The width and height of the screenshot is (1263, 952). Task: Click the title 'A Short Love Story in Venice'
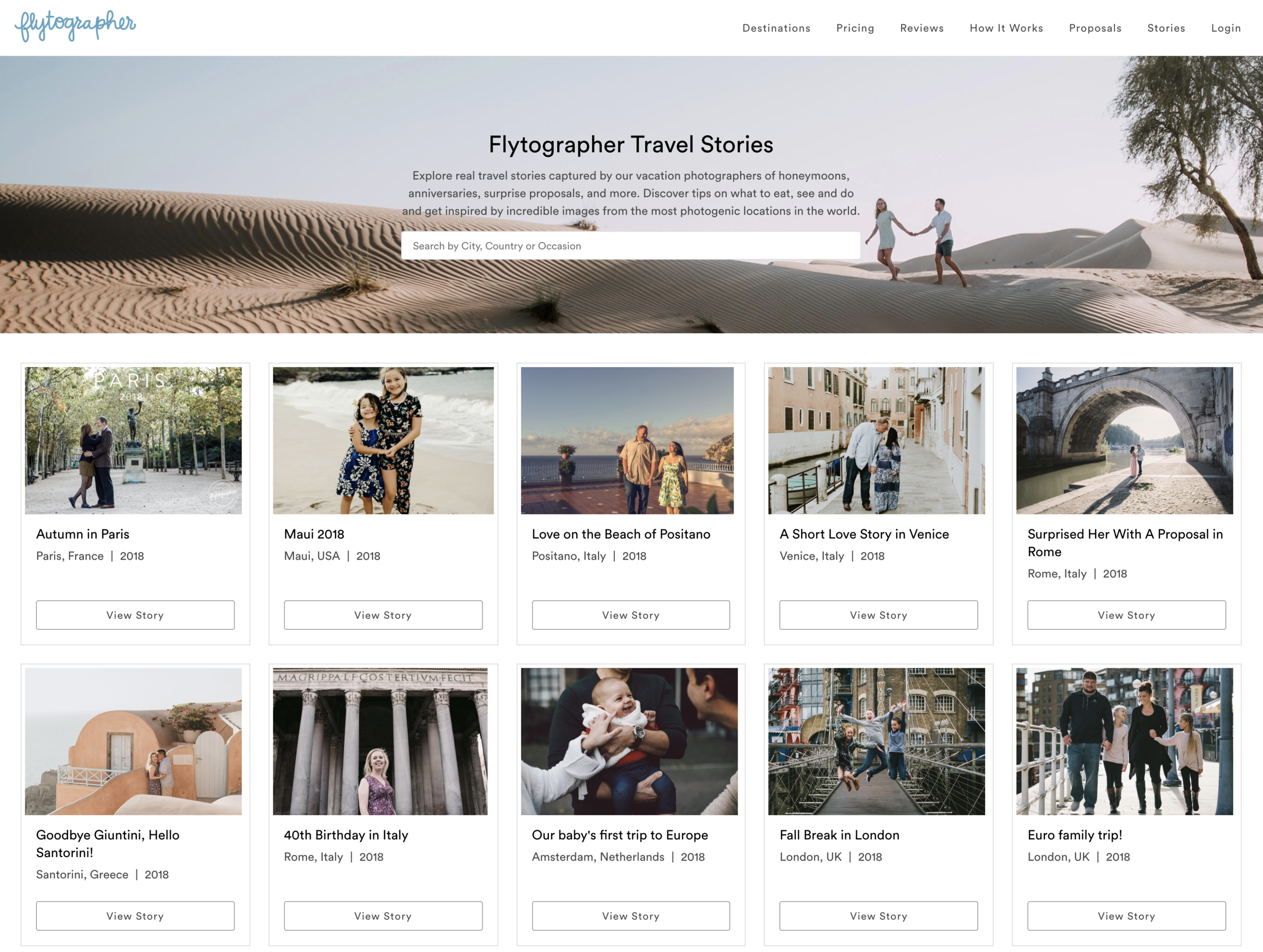864,534
